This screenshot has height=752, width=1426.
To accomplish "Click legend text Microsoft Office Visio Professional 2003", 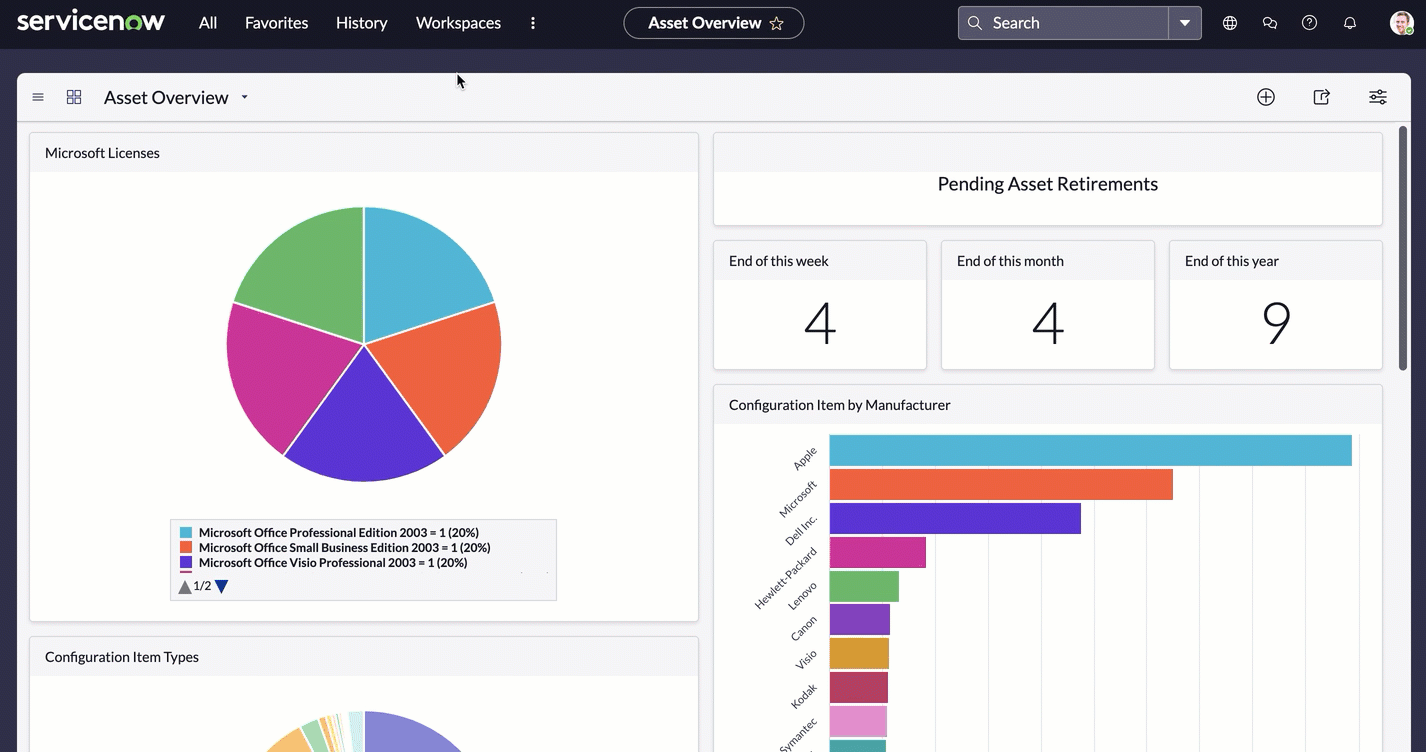I will [333, 563].
